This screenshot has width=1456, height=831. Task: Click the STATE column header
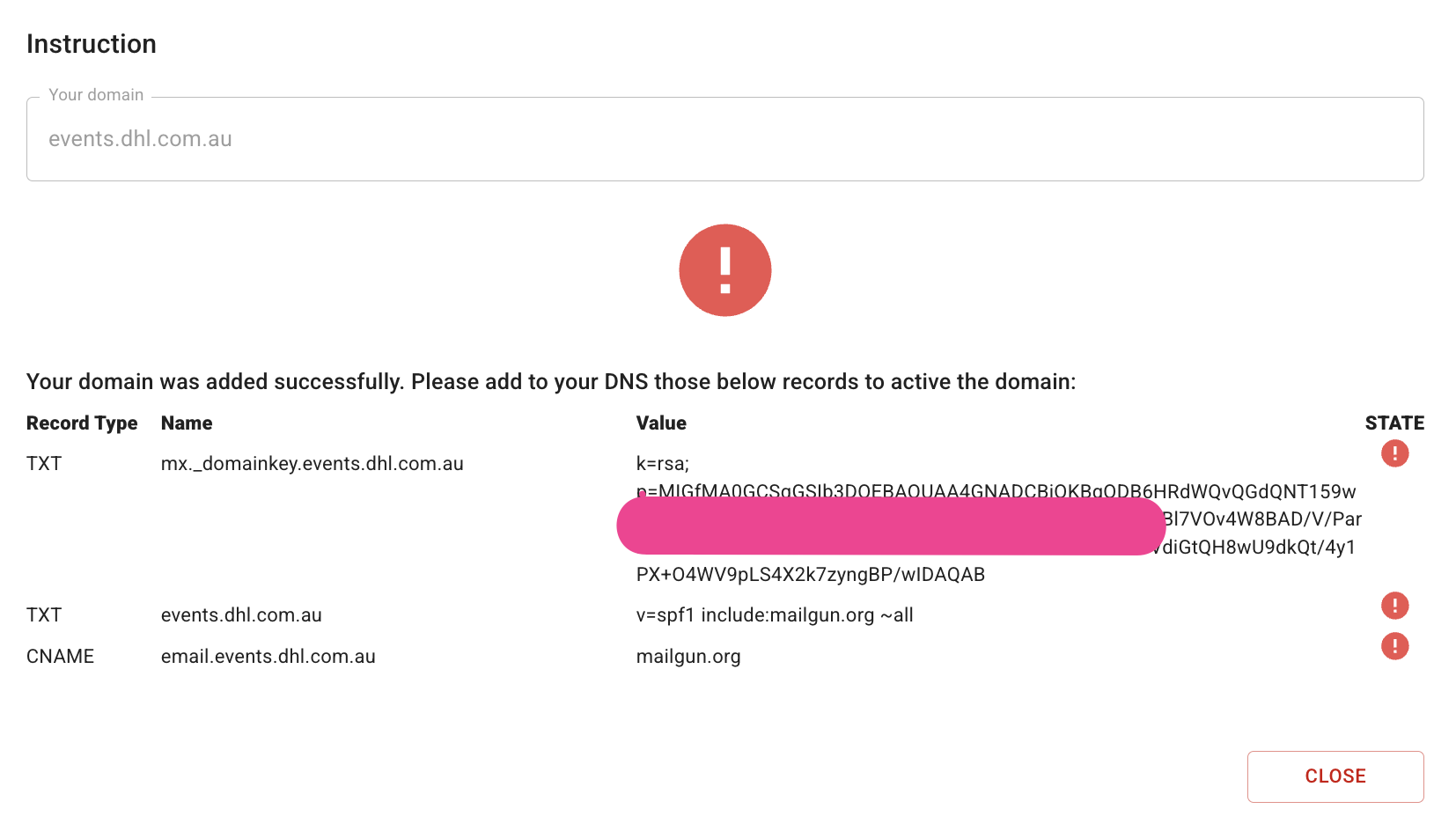pos(1393,423)
